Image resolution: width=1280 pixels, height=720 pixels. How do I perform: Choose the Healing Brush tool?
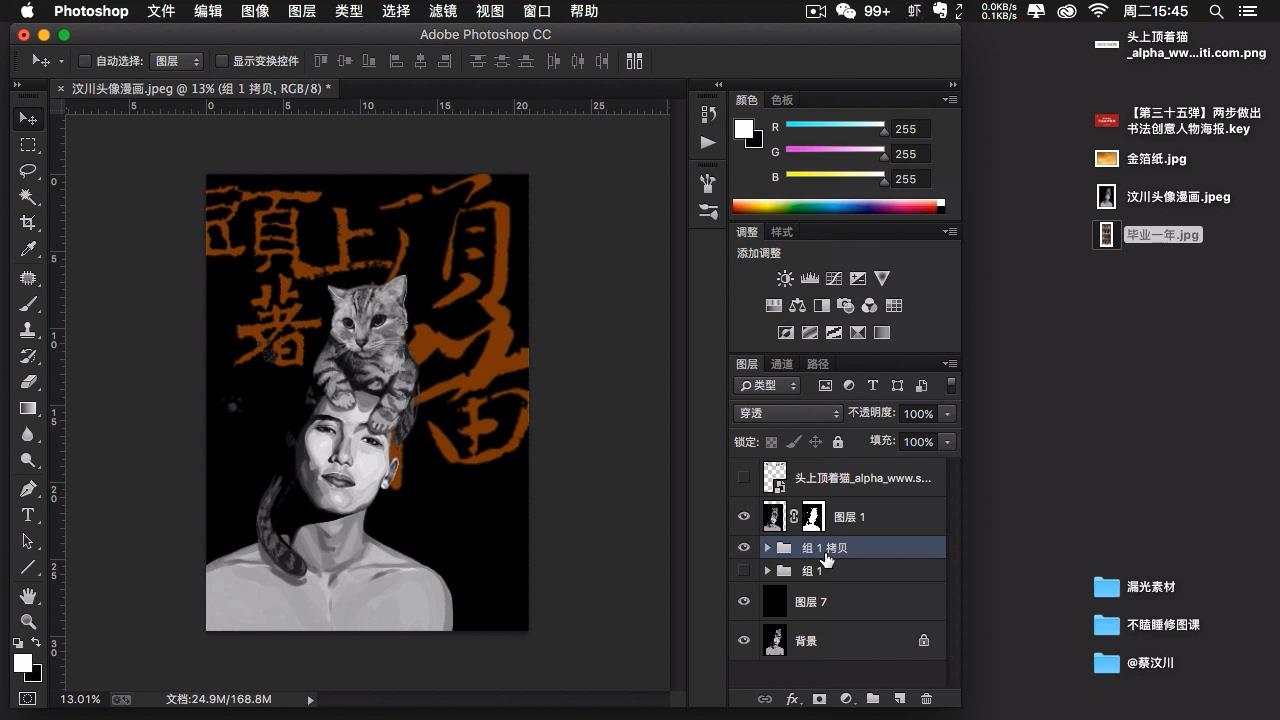pos(28,278)
